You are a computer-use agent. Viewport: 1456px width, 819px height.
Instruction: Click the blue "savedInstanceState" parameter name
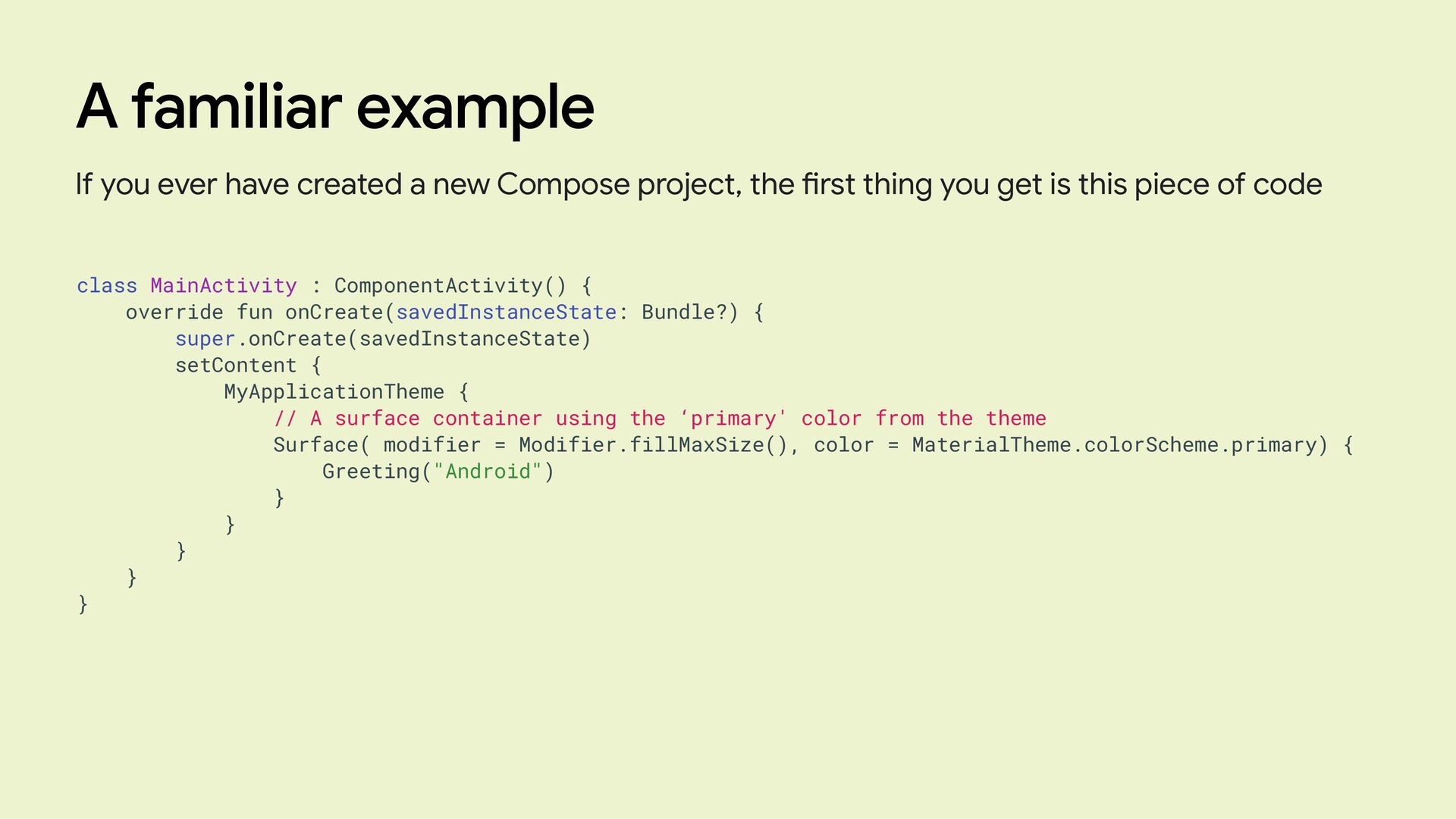click(x=506, y=312)
